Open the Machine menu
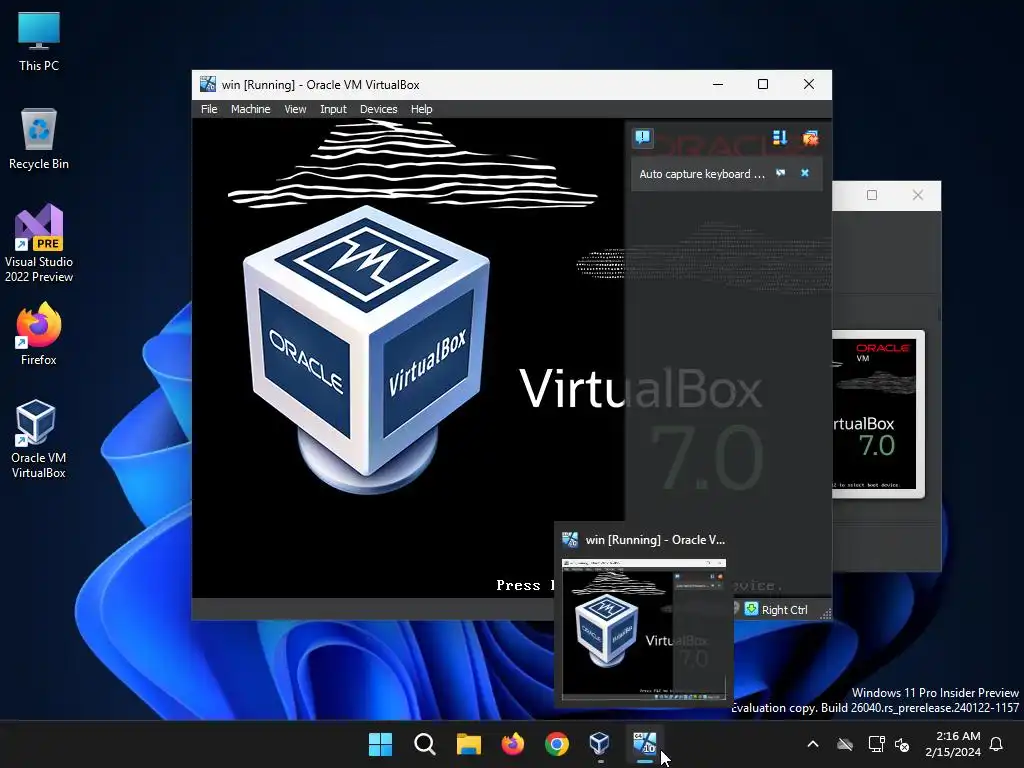The image size is (1024, 768). coord(250,109)
